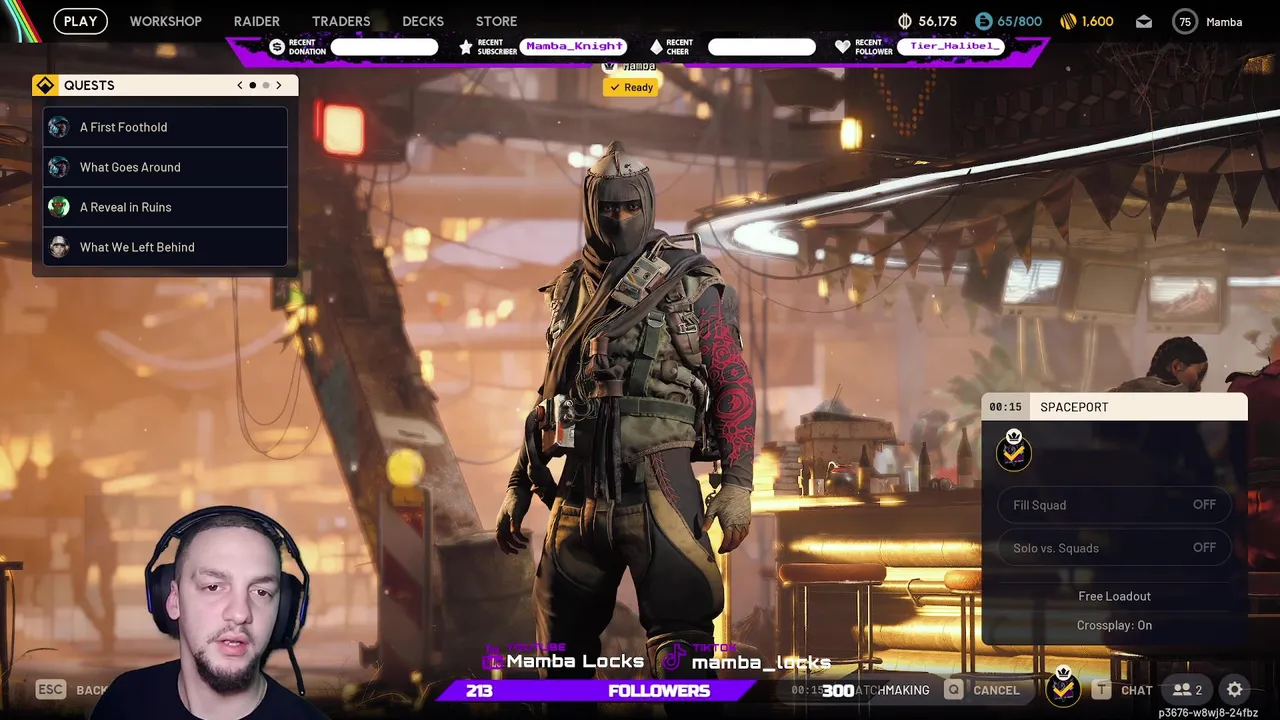The image size is (1280, 720).
Task: Click the gold token icon beside 1.600
Action: point(1068,21)
